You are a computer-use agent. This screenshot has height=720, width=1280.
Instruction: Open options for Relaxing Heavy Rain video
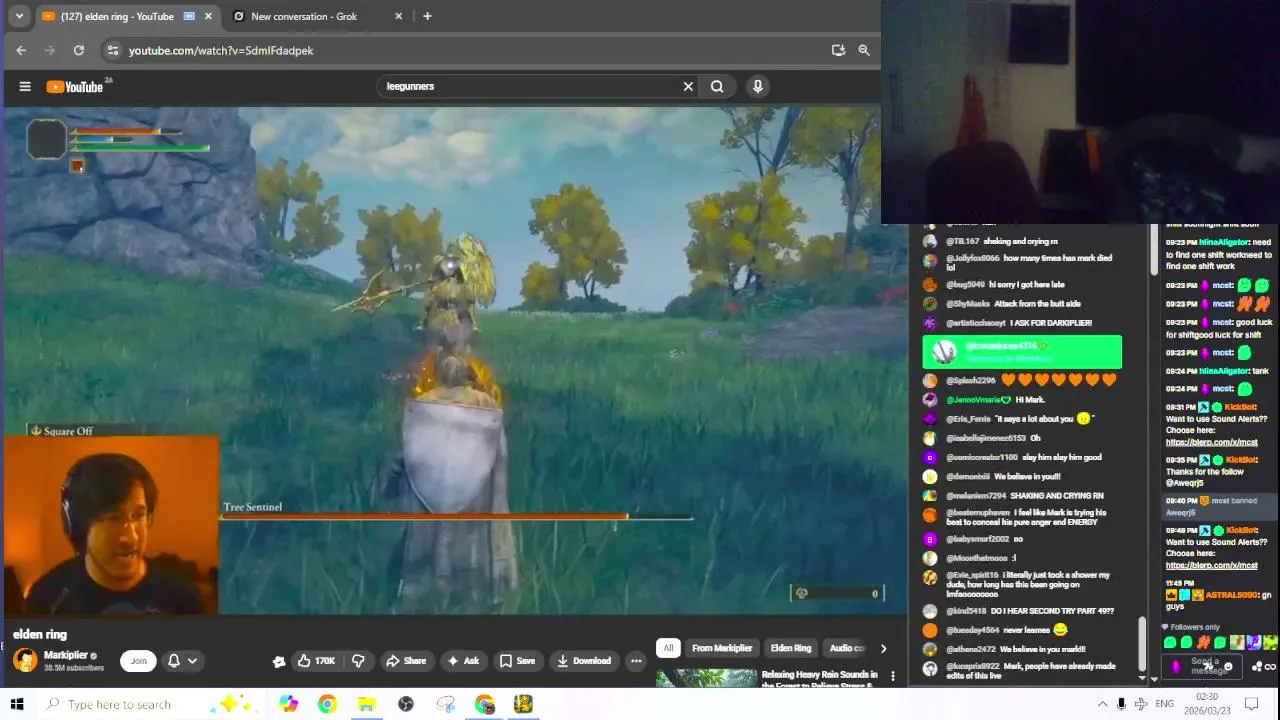point(893,677)
